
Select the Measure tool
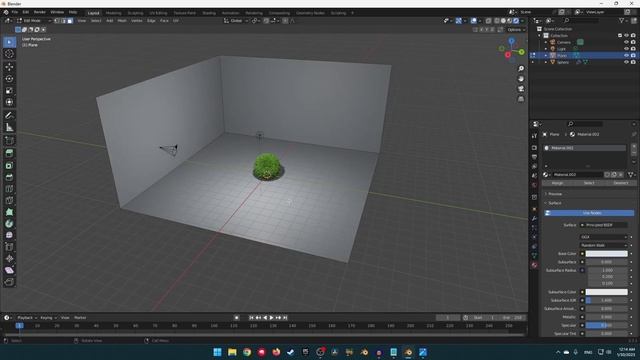click(9, 127)
